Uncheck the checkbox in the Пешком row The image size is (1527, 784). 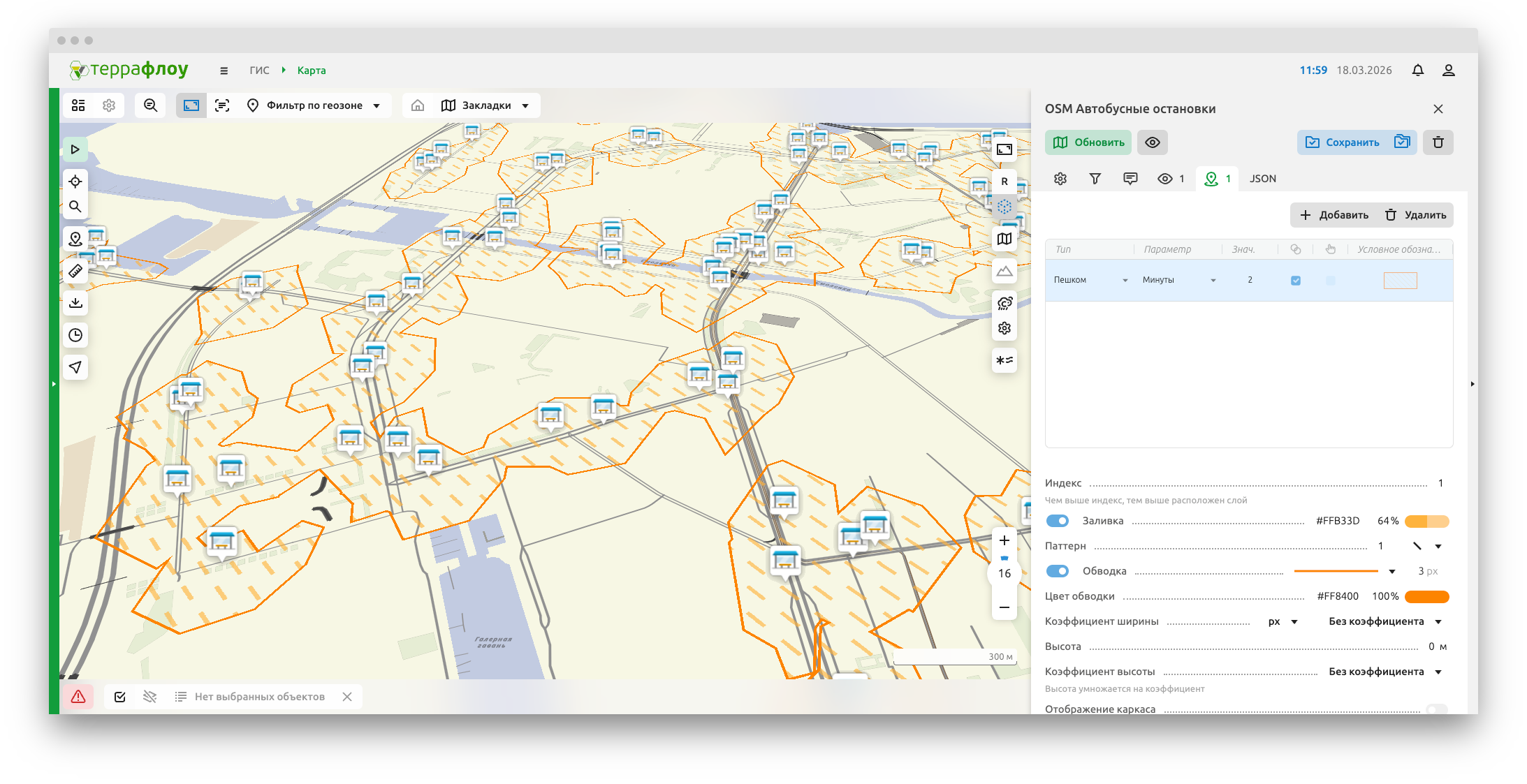pyautogui.click(x=1296, y=281)
